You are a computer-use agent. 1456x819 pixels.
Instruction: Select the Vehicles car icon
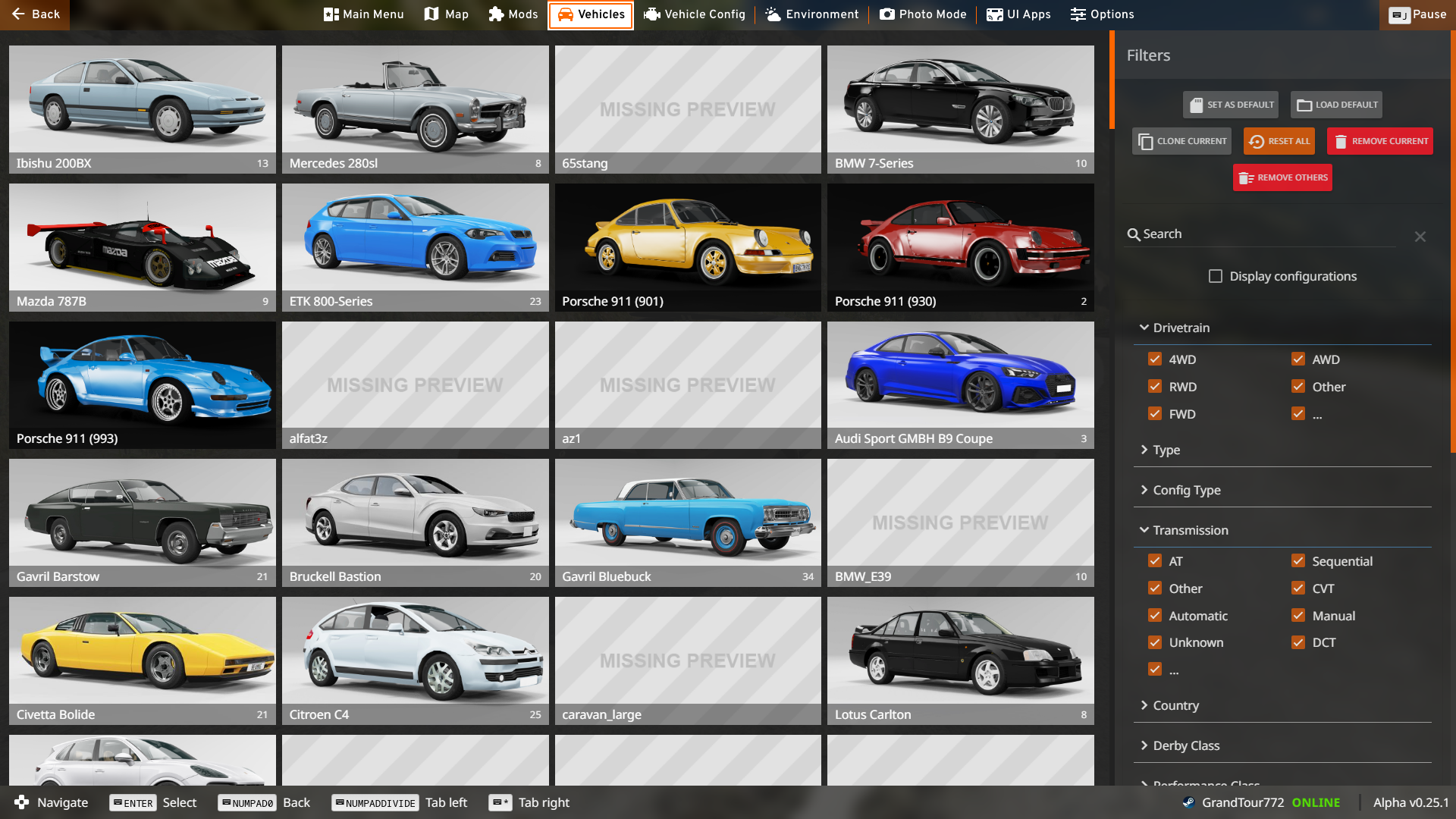click(x=565, y=14)
